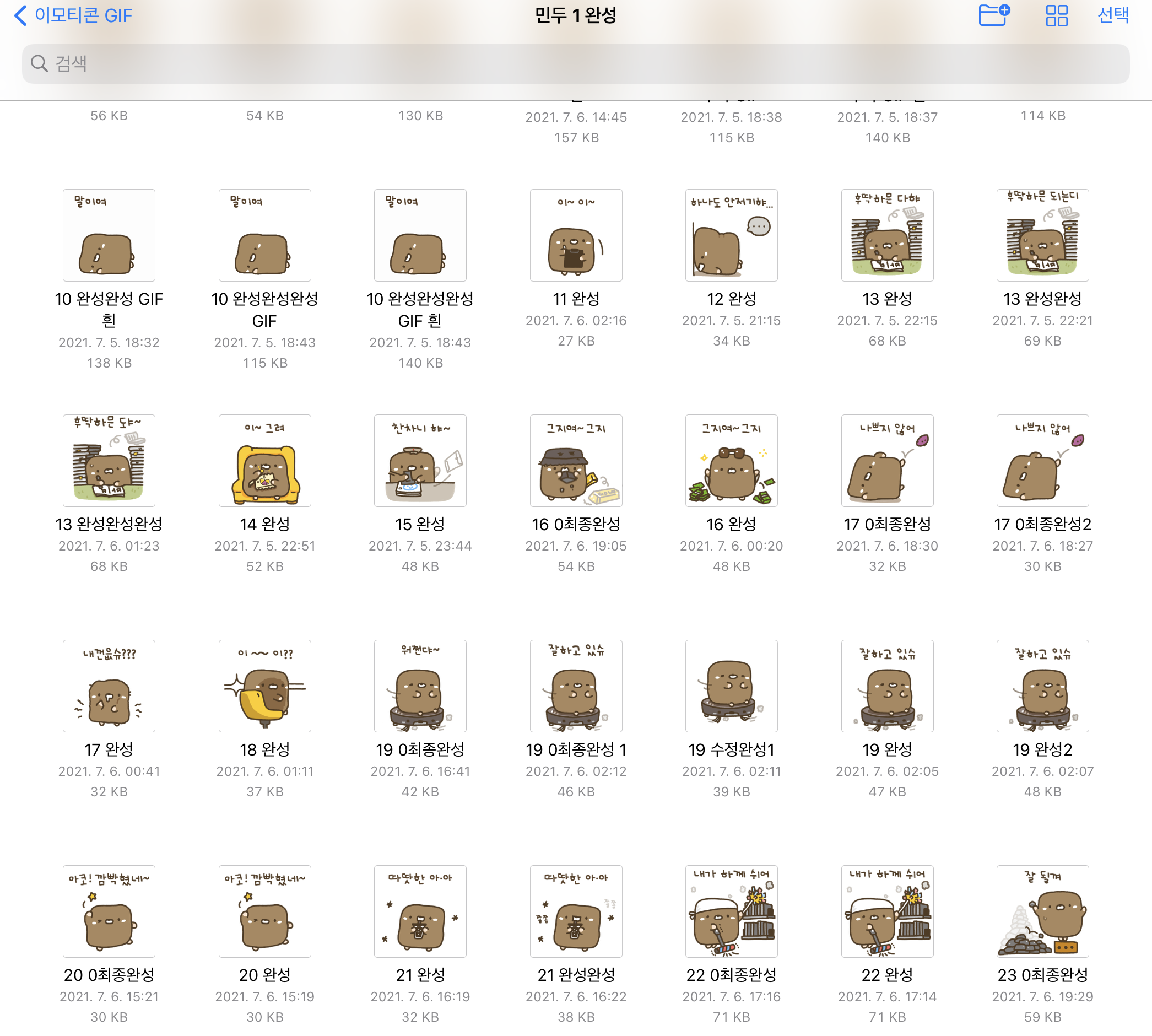Open the 21 완성완성 thumbnail
The height and width of the screenshot is (1036, 1152).
576,911
